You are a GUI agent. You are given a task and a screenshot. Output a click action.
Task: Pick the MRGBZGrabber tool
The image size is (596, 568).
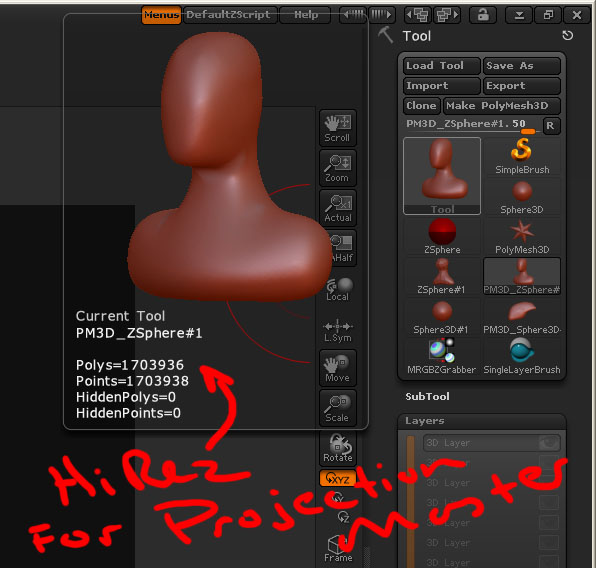pyautogui.click(x=442, y=357)
